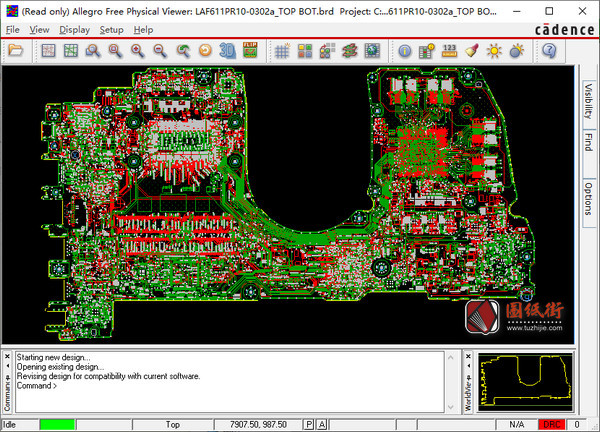
Task: Click the green status indicator box
Action: pyautogui.click(x=57, y=424)
